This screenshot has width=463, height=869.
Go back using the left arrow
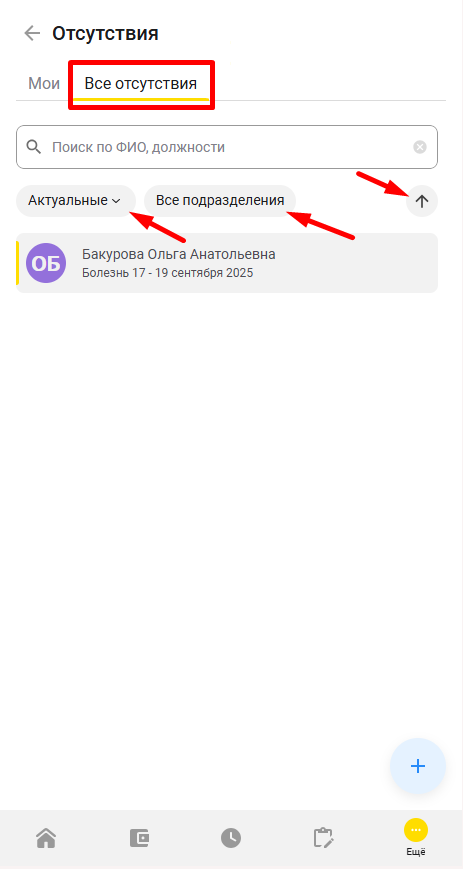(32, 33)
